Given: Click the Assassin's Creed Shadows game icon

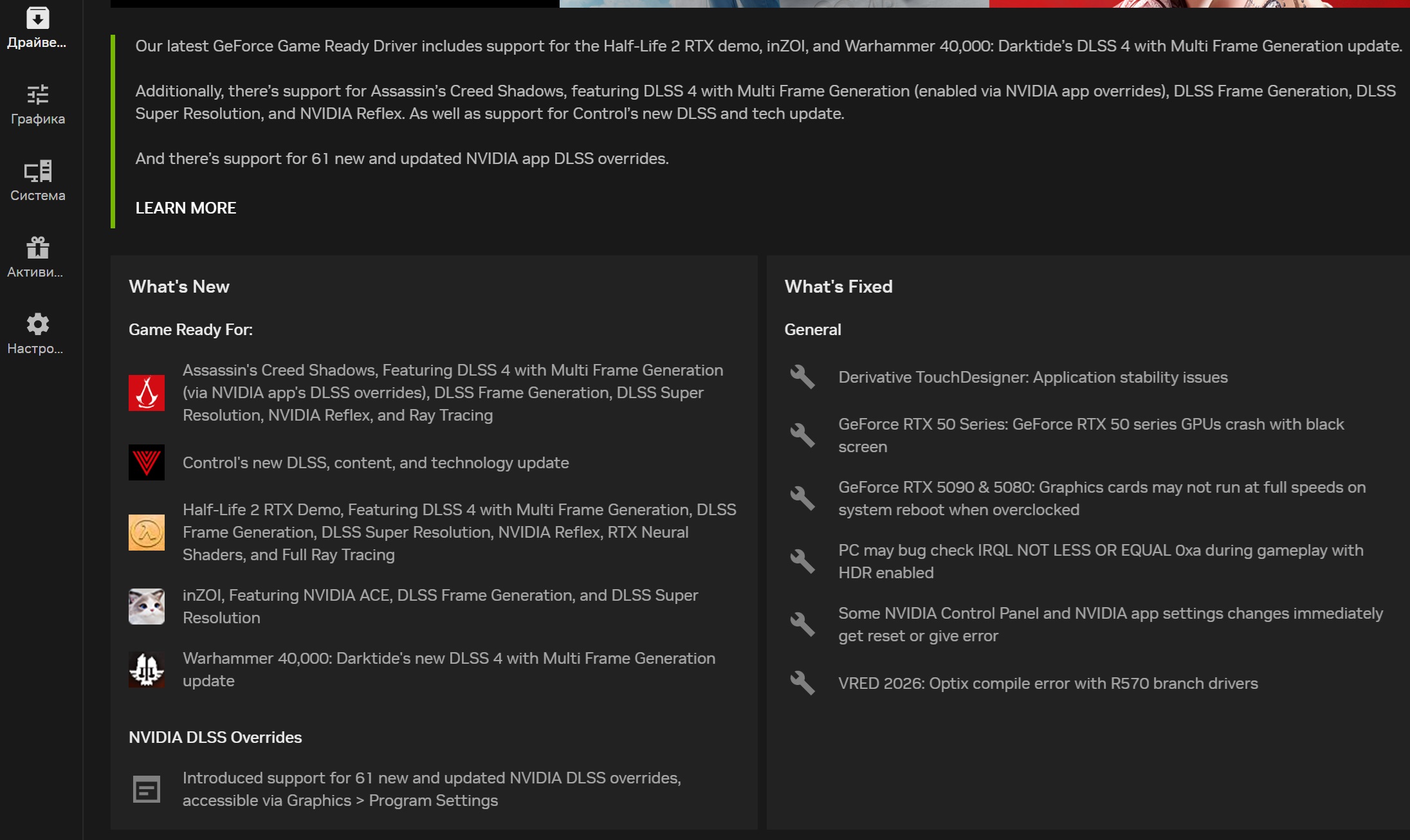Looking at the screenshot, I should [147, 393].
